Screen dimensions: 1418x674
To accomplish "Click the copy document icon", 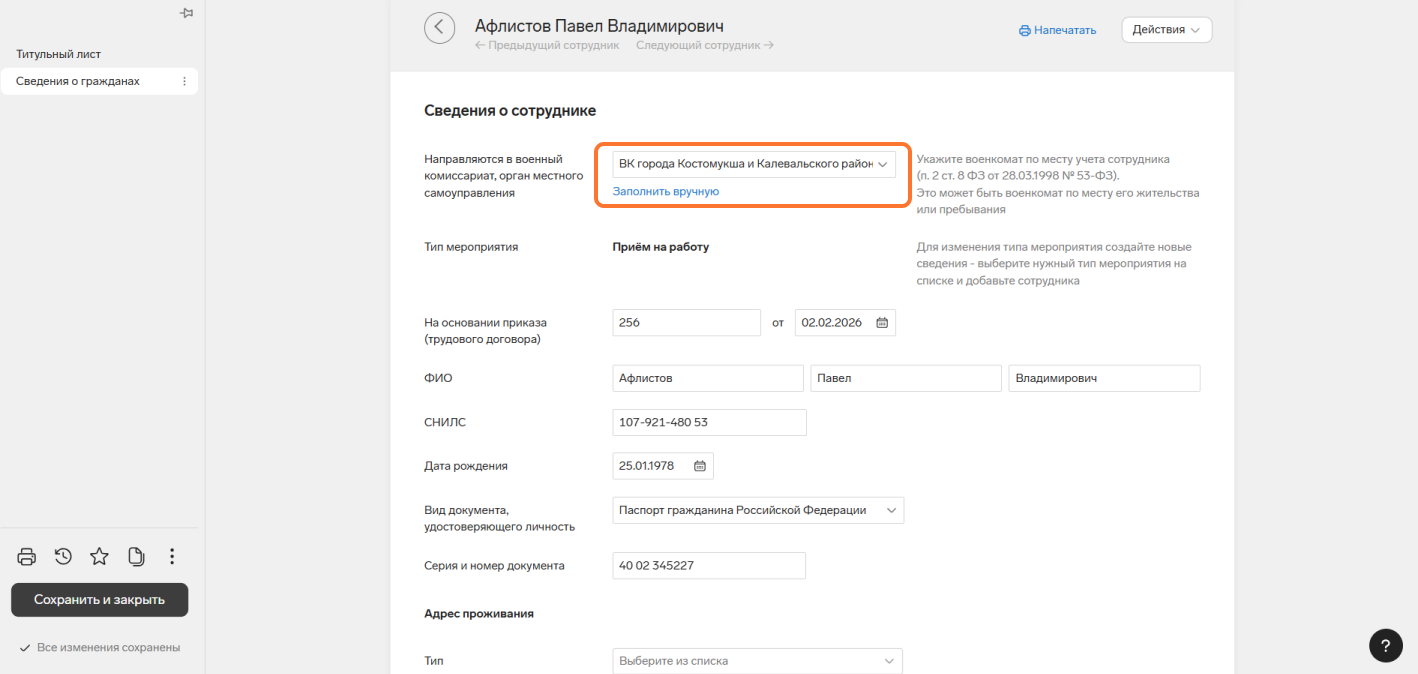I will click(x=136, y=557).
